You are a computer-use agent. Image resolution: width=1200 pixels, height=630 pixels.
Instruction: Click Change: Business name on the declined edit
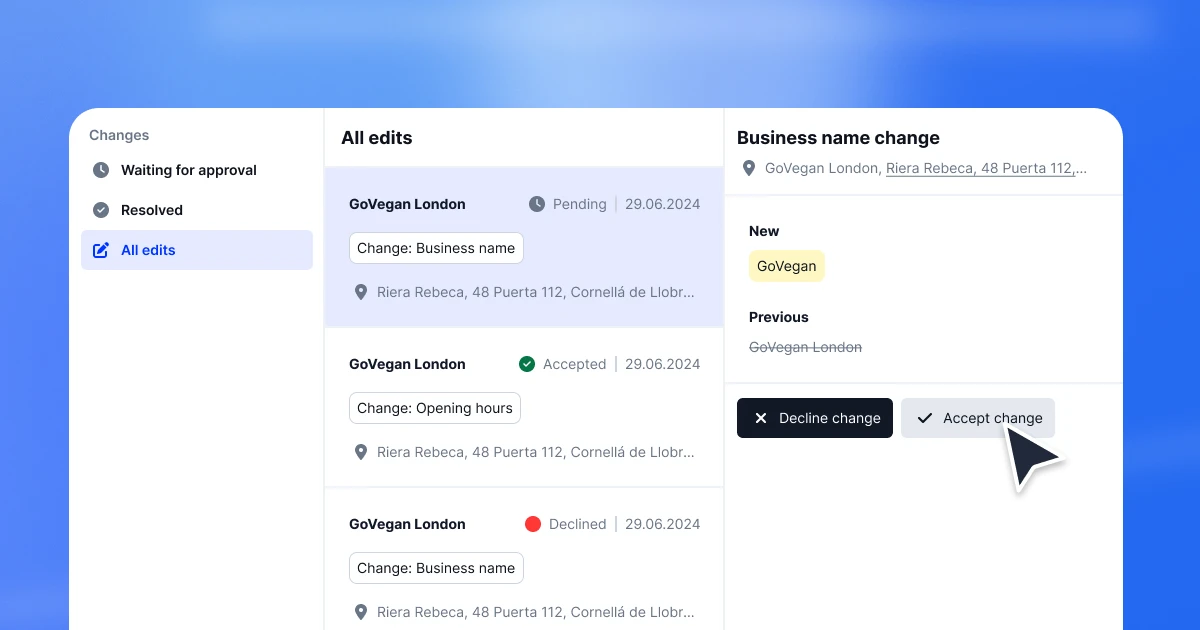[436, 568]
